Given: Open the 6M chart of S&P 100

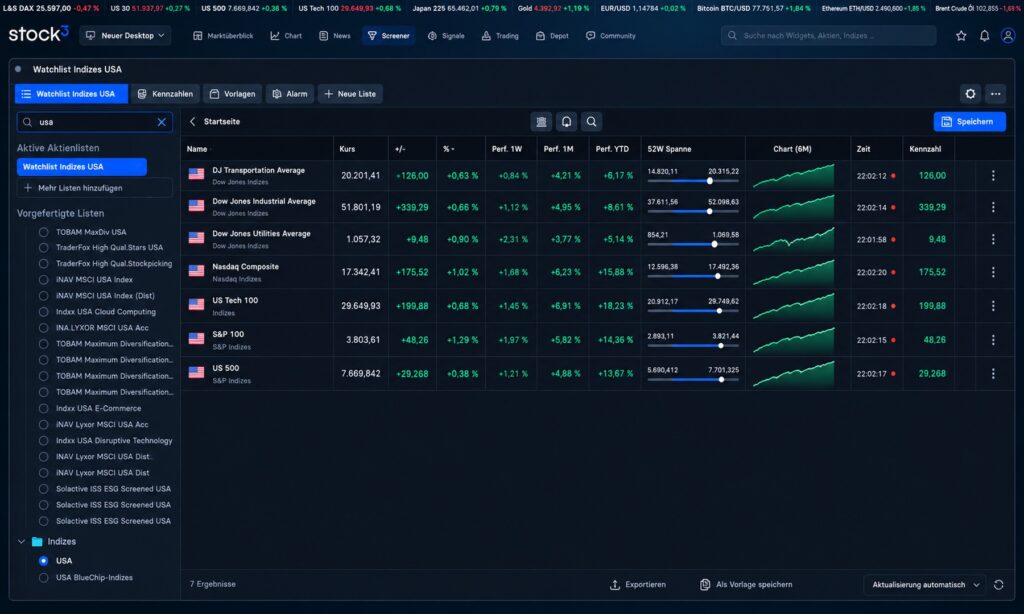Looking at the screenshot, I should [x=793, y=340].
